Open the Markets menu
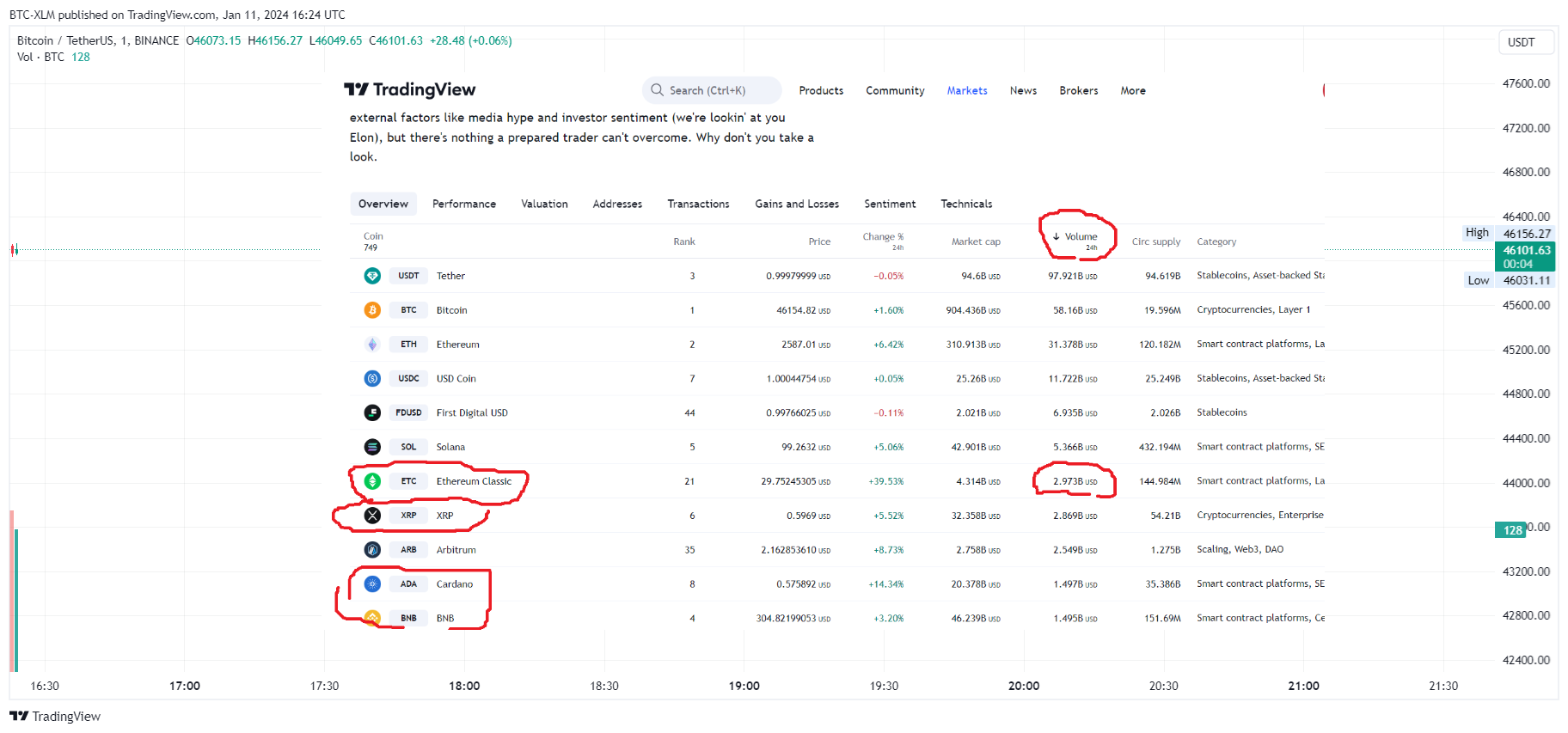This screenshot has height=733, width=1568. [x=967, y=90]
